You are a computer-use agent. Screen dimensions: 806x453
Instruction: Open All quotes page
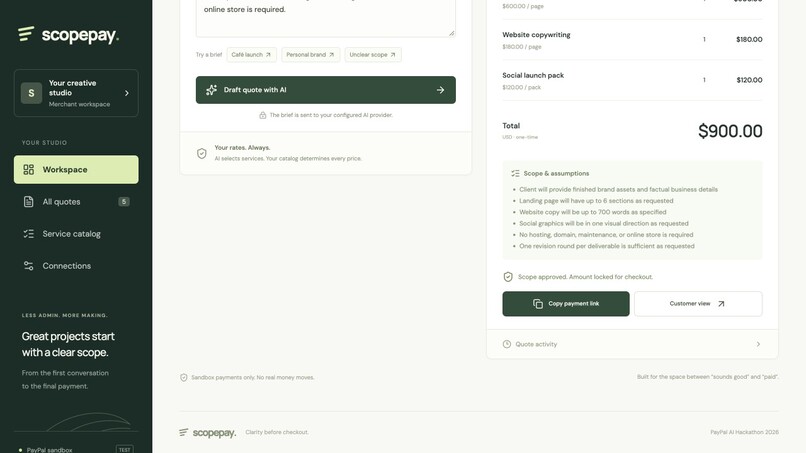76,202
